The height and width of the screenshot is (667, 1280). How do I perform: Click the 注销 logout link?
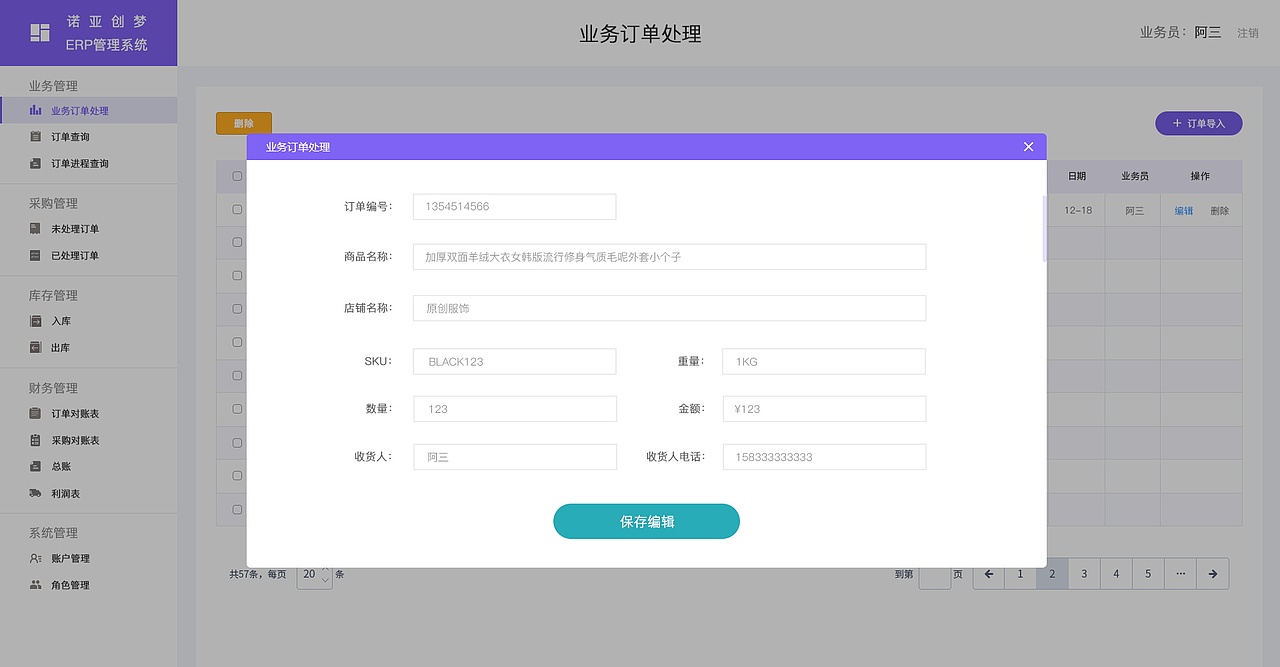tap(1248, 31)
